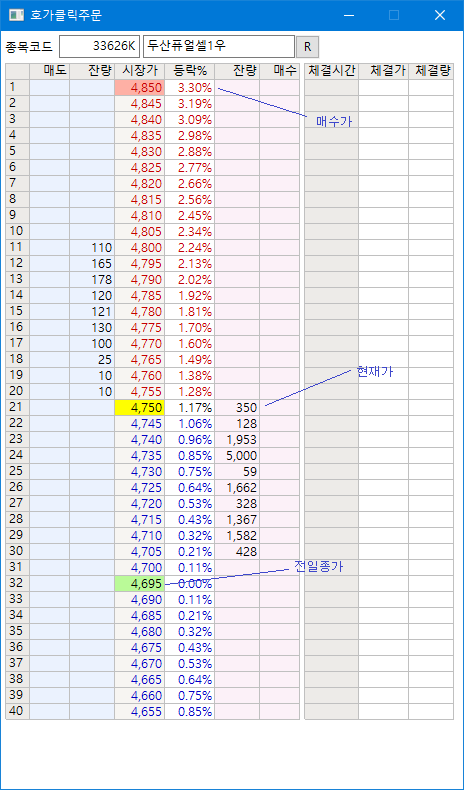Viewport: 464px width, 790px height.
Task: Focus the 종목코드 input field showing 33626K
Action: click(x=99, y=47)
